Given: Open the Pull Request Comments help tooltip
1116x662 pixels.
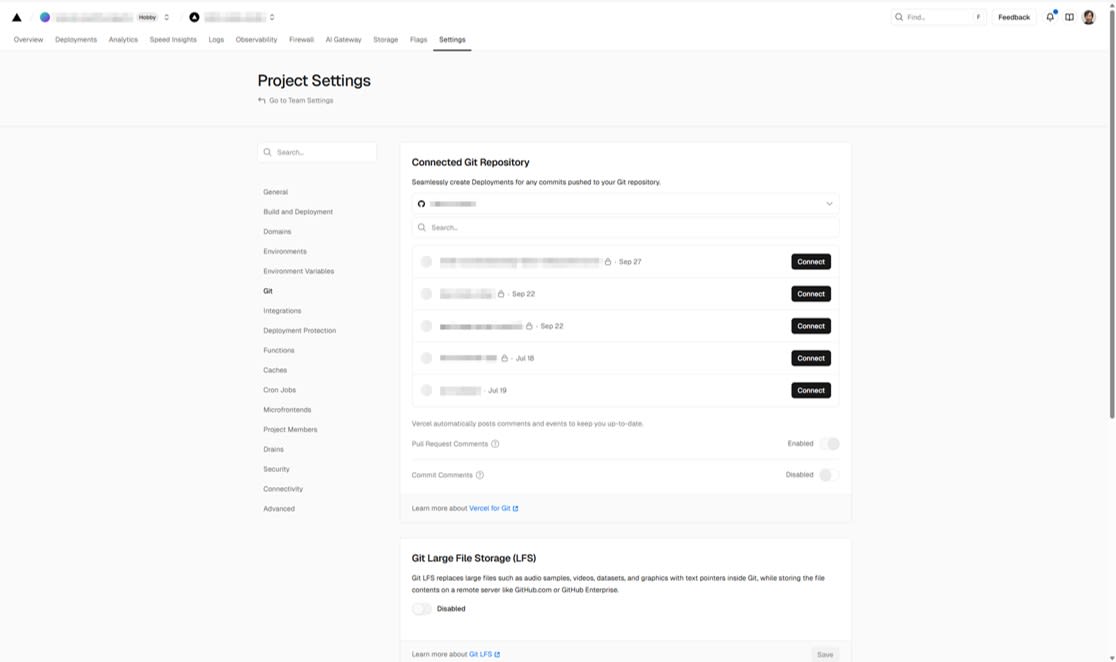Looking at the screenshot, I should (x=496, y=443).
